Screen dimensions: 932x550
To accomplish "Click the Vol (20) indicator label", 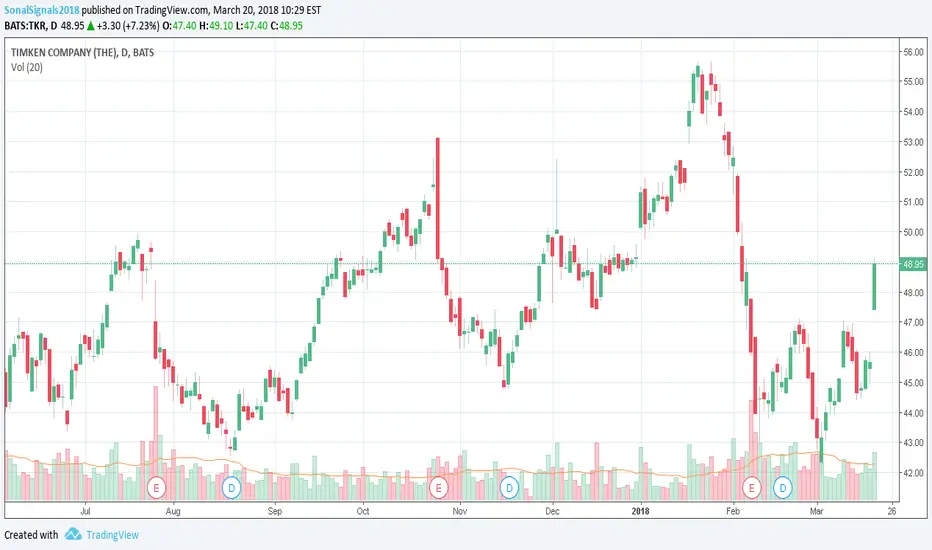I will coord(27,67).
